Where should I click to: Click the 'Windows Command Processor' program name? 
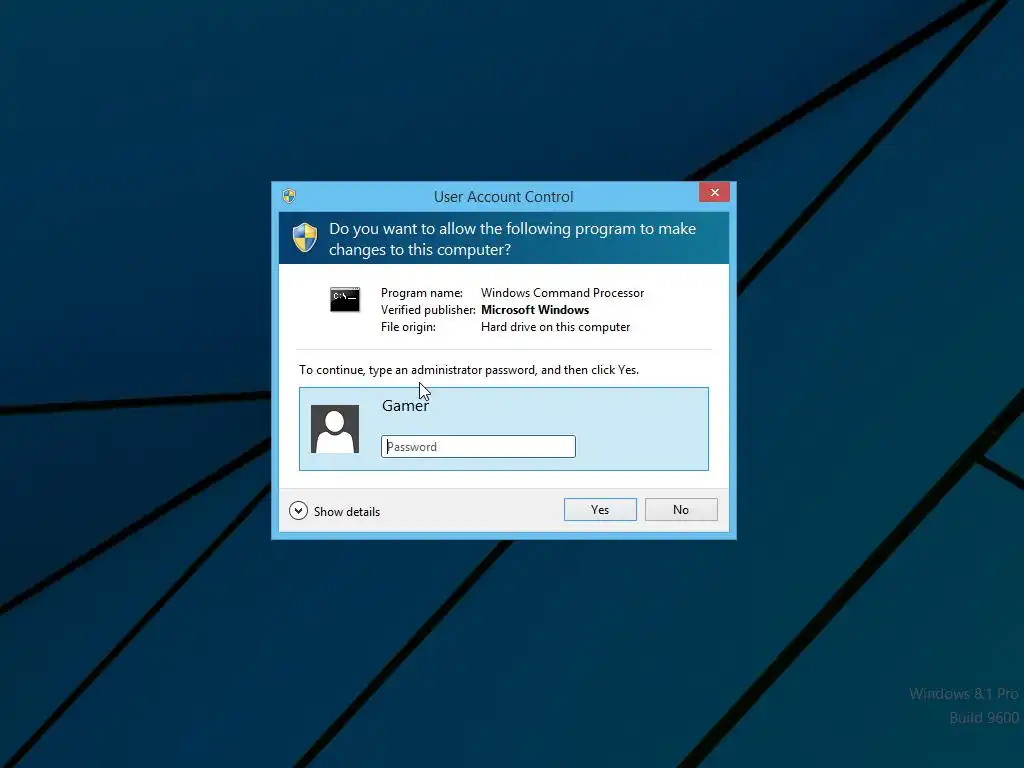point(562,293)
